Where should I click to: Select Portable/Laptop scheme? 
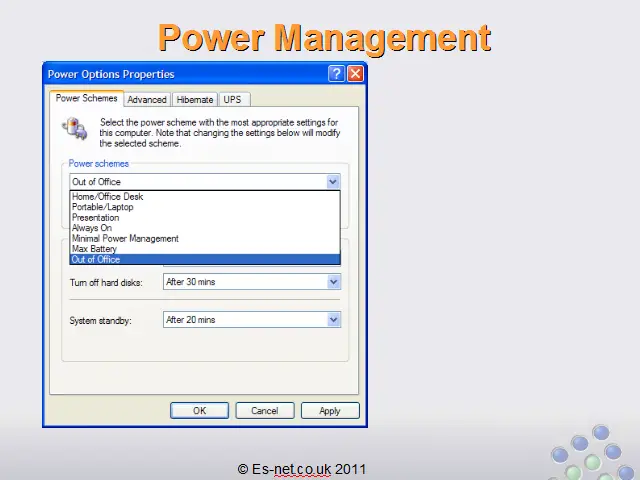tap(205, 207)
